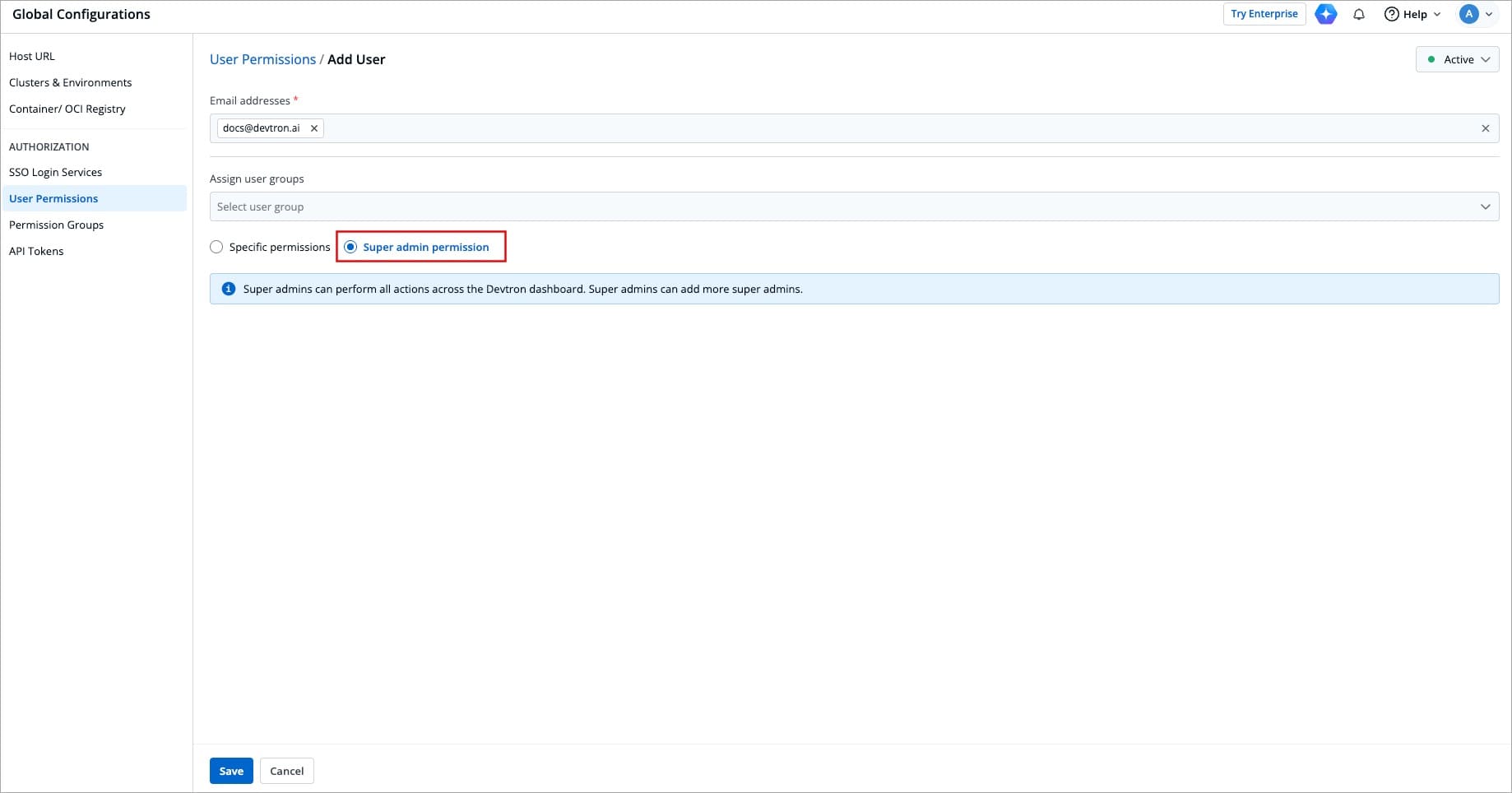Click the User Permissions breadcrumb link
Screen dimensions: 1512x793
point(262,59)
